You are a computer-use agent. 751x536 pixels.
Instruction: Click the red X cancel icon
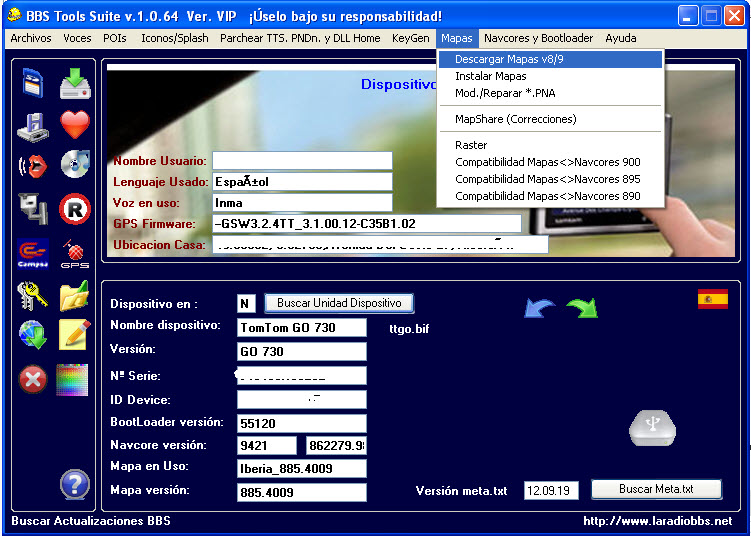pyautogui.click(x=33, y=379)
